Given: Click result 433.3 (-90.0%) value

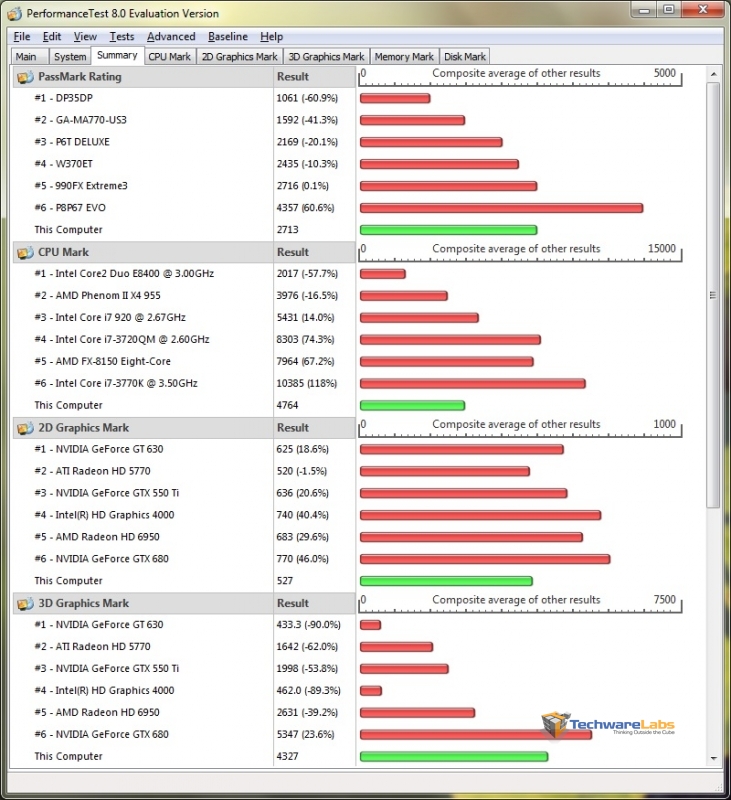Looking at the screenshot, I should click(x=309, y=624).
